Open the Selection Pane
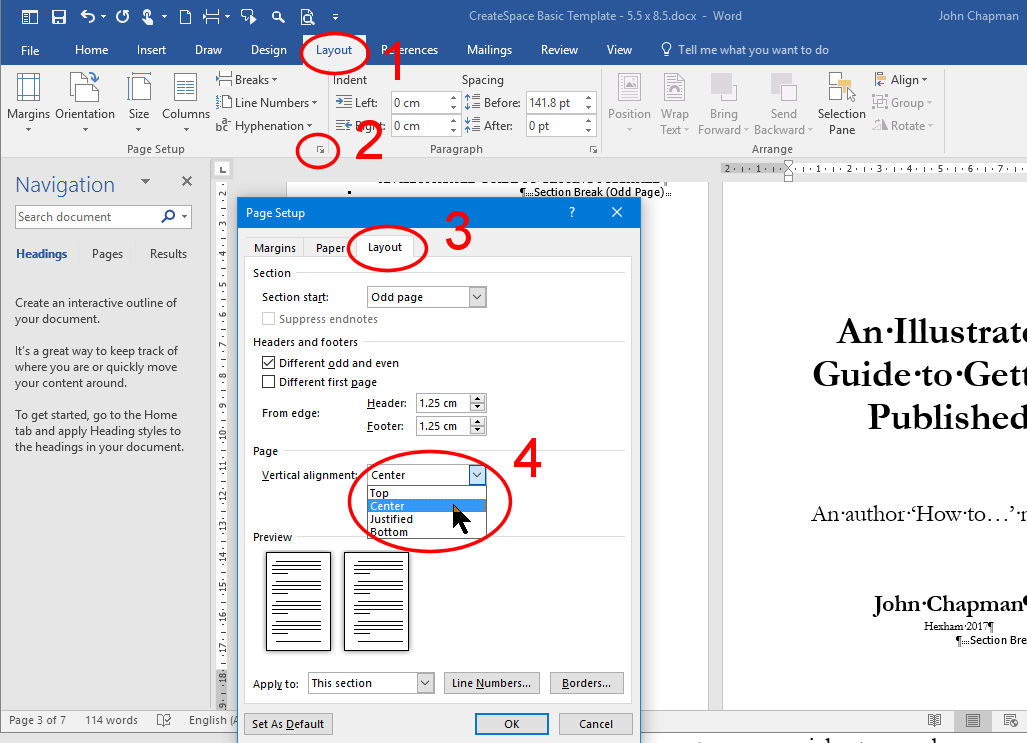 [x=841, y=102]
